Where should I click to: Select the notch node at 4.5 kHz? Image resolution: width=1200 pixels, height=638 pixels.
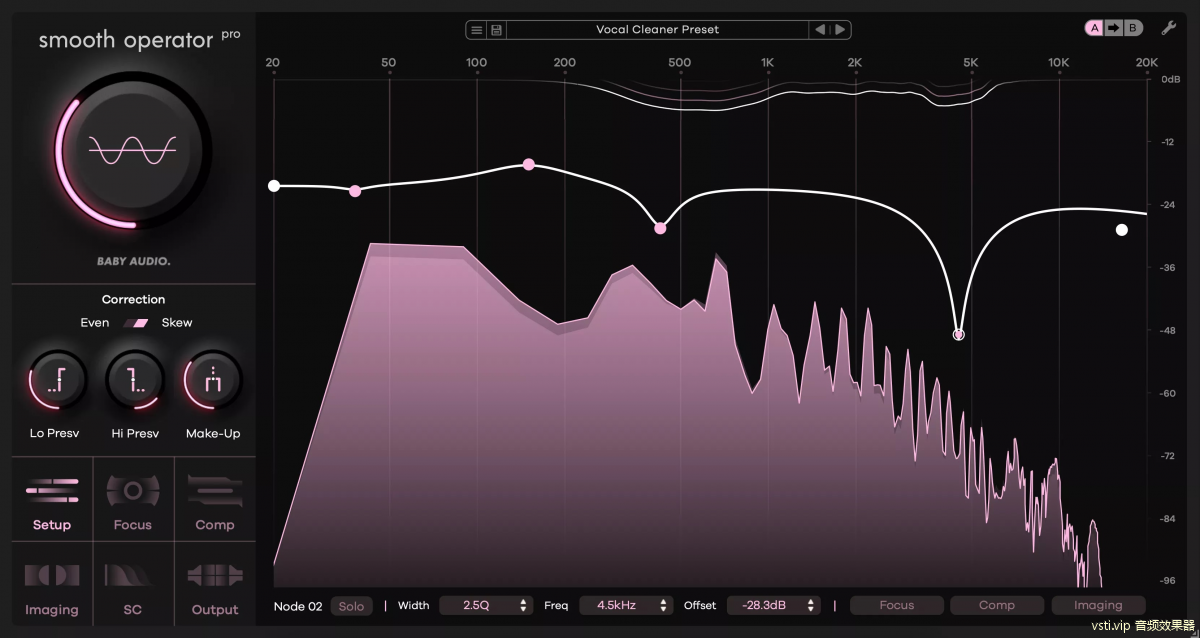959,334
